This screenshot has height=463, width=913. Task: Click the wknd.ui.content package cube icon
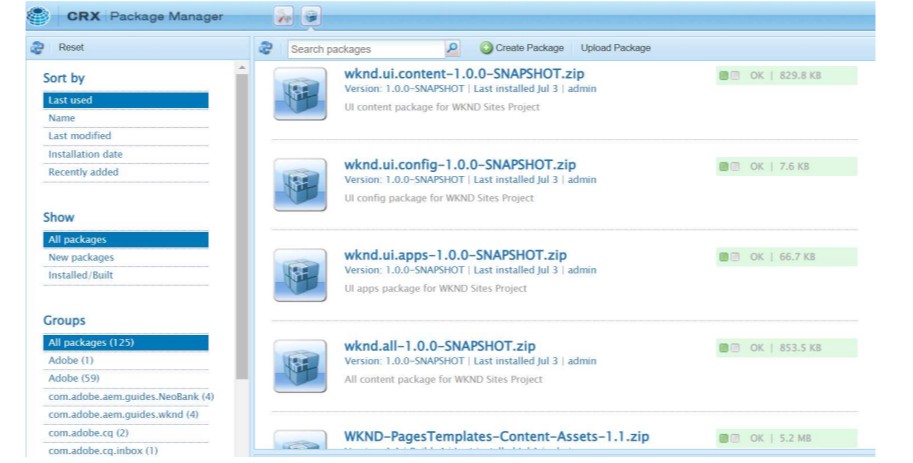pos(300,94)
